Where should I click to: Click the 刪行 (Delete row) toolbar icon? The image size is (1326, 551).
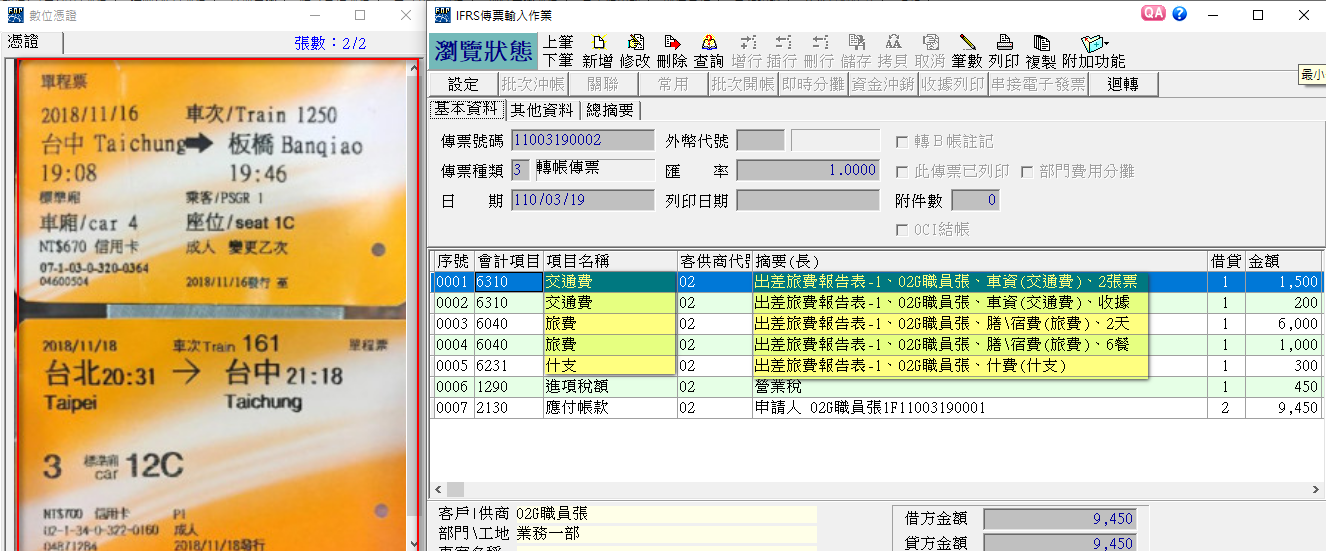820,51
